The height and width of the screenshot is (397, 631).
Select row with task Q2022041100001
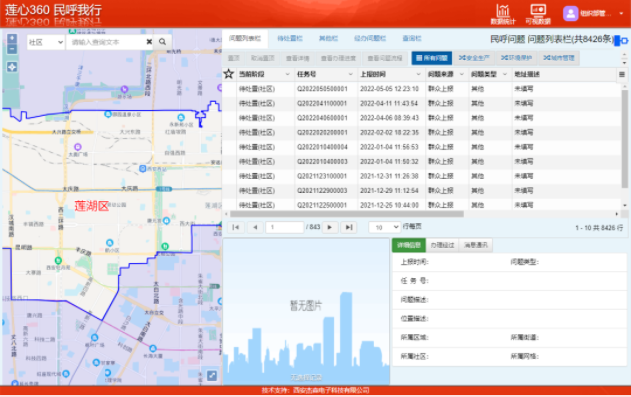pos(422,103)
